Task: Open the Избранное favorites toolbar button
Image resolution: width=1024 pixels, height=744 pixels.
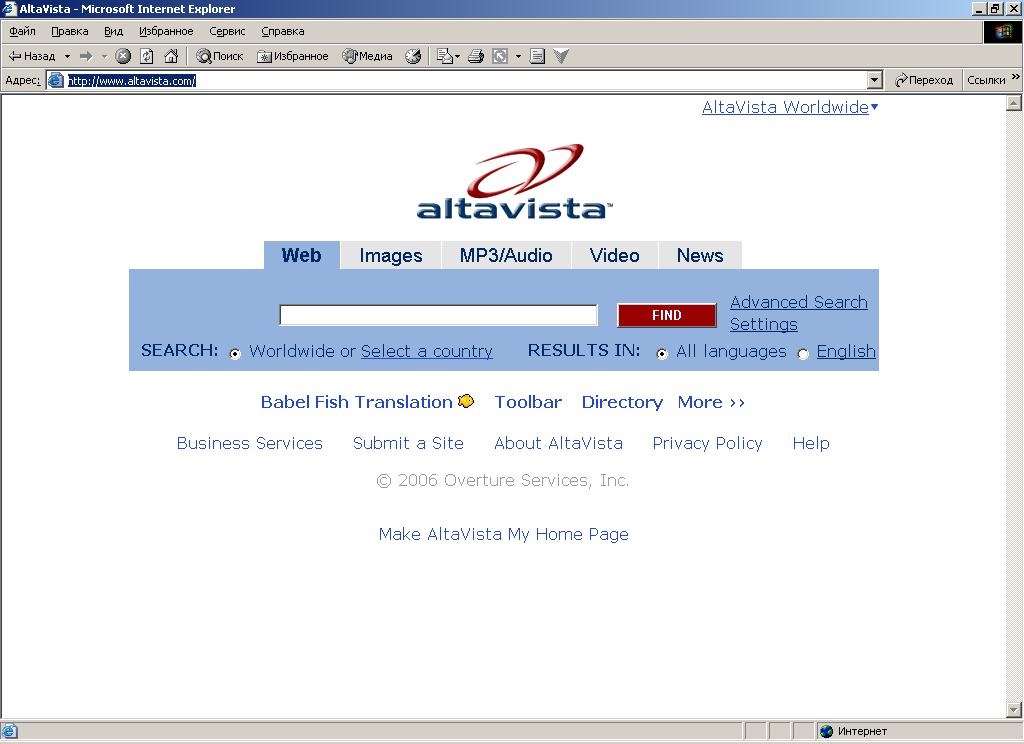Action: [x=293, y=56]
